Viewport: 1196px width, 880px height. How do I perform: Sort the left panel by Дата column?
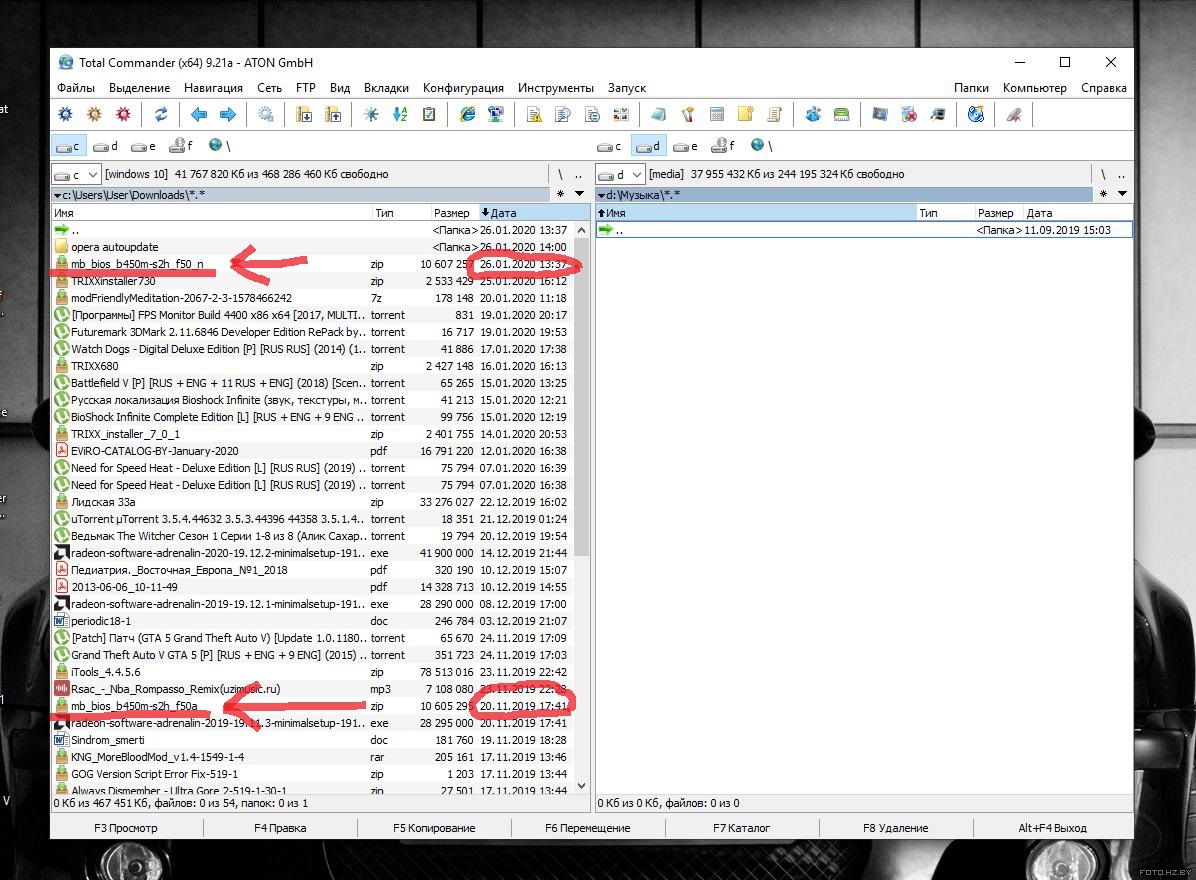pos(533,213)
